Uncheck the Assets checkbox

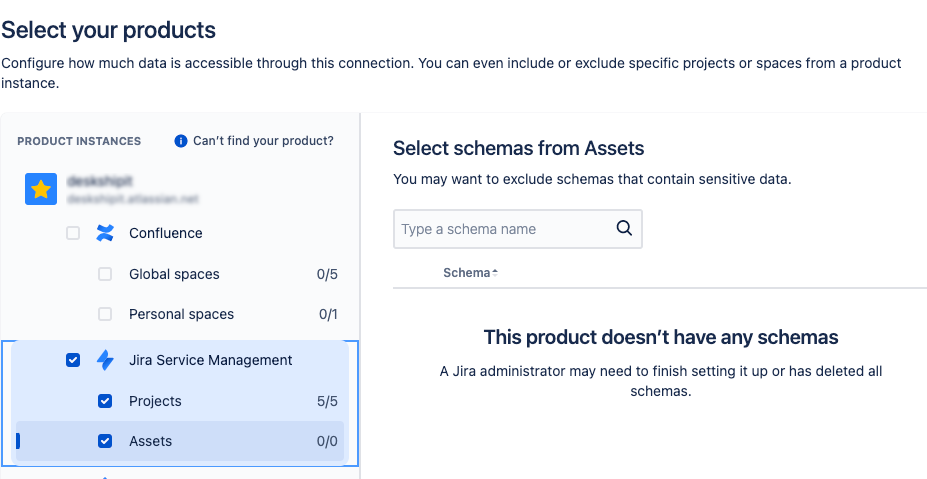(105, 441)
